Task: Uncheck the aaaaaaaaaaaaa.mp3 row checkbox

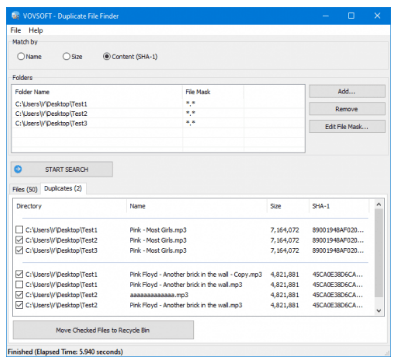Action: 19,295
